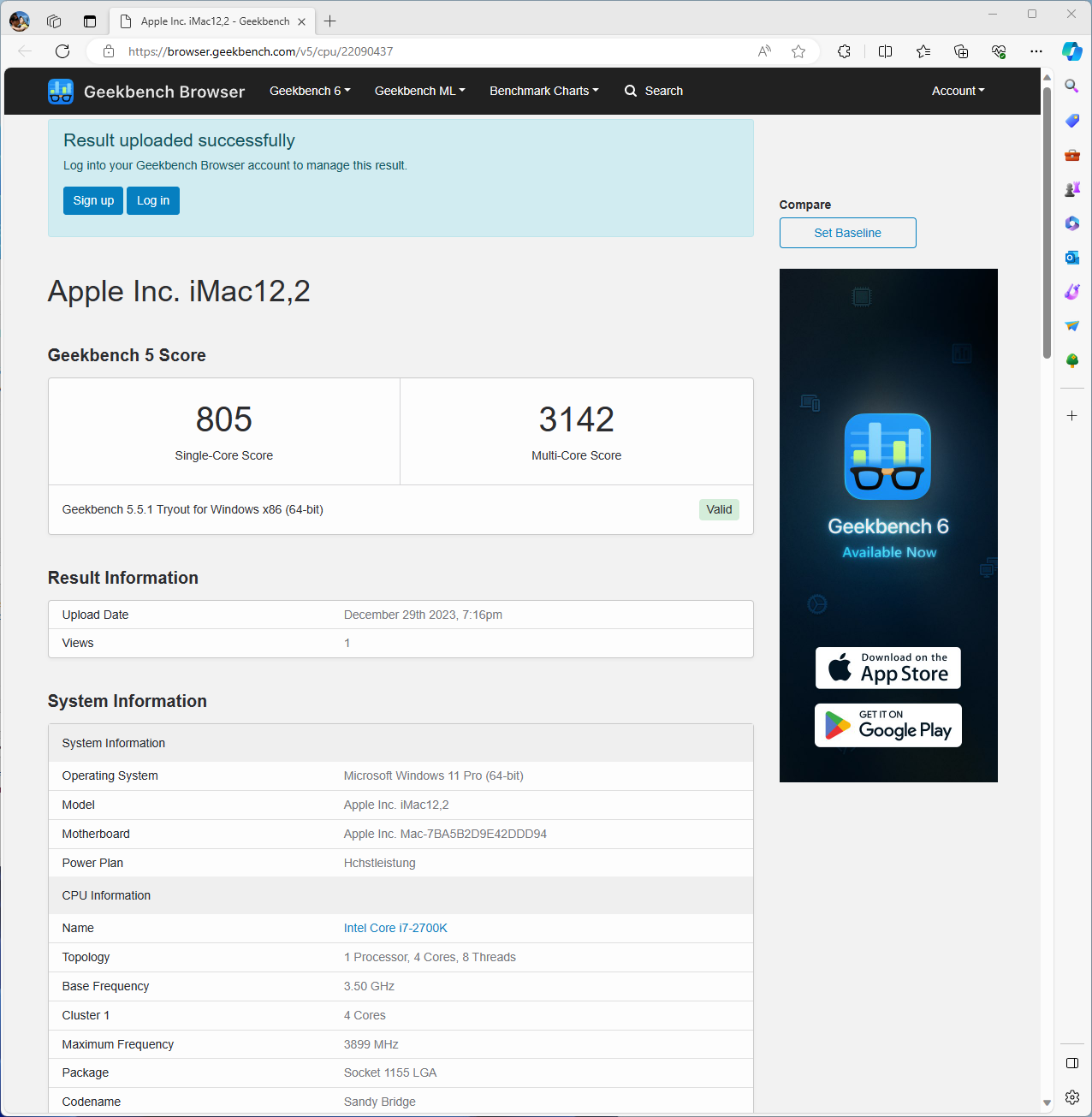Open sidebar green tree icon

1071,360
